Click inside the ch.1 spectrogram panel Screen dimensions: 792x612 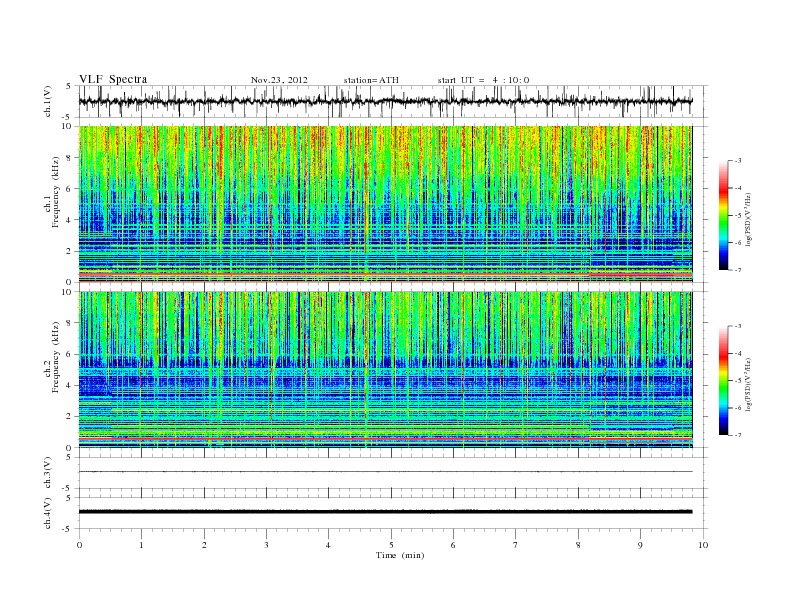pos(385,204)
